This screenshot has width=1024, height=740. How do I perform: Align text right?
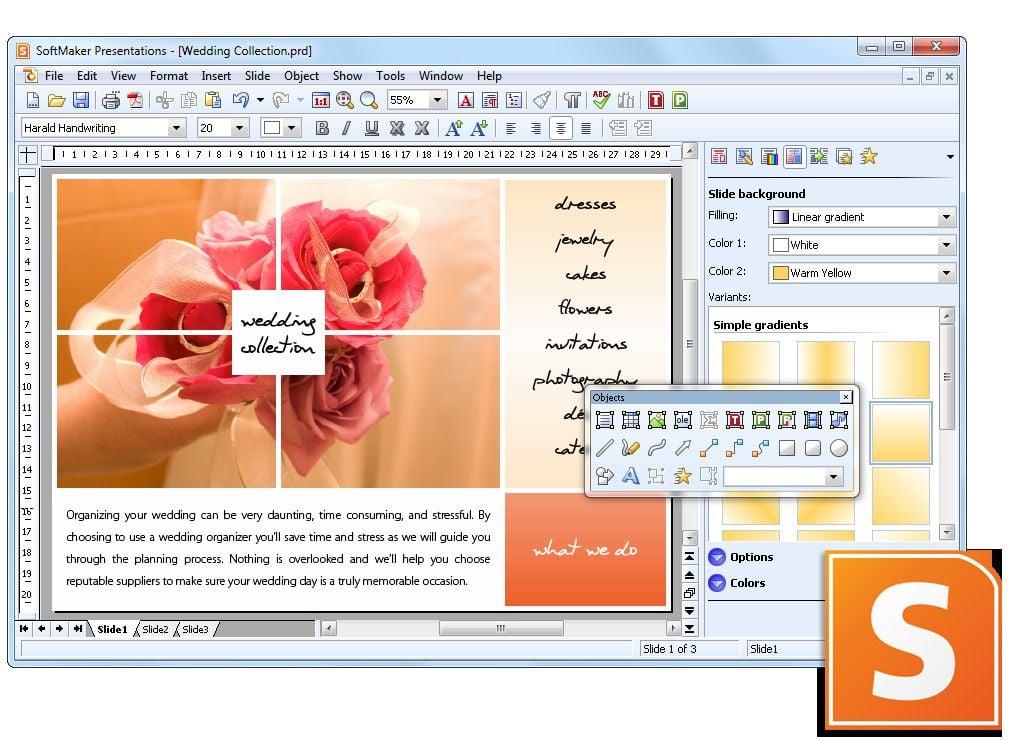[536, 129]
